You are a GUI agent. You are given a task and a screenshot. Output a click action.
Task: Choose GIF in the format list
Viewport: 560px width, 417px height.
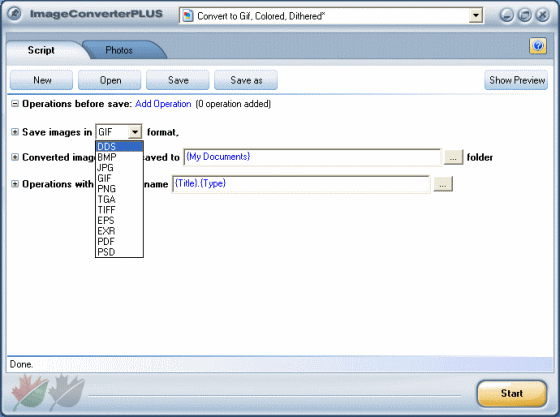[119, 178]
